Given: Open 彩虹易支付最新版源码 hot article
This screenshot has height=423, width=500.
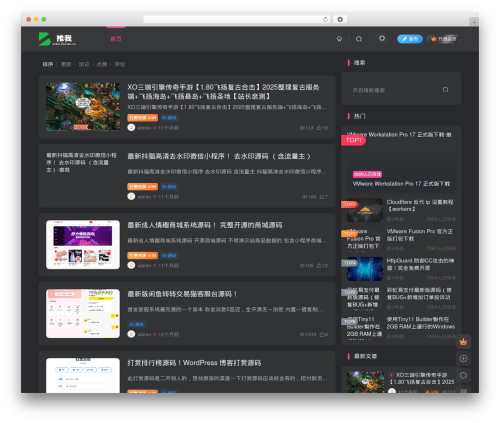Looking at the screenshot, I should 419,294.
